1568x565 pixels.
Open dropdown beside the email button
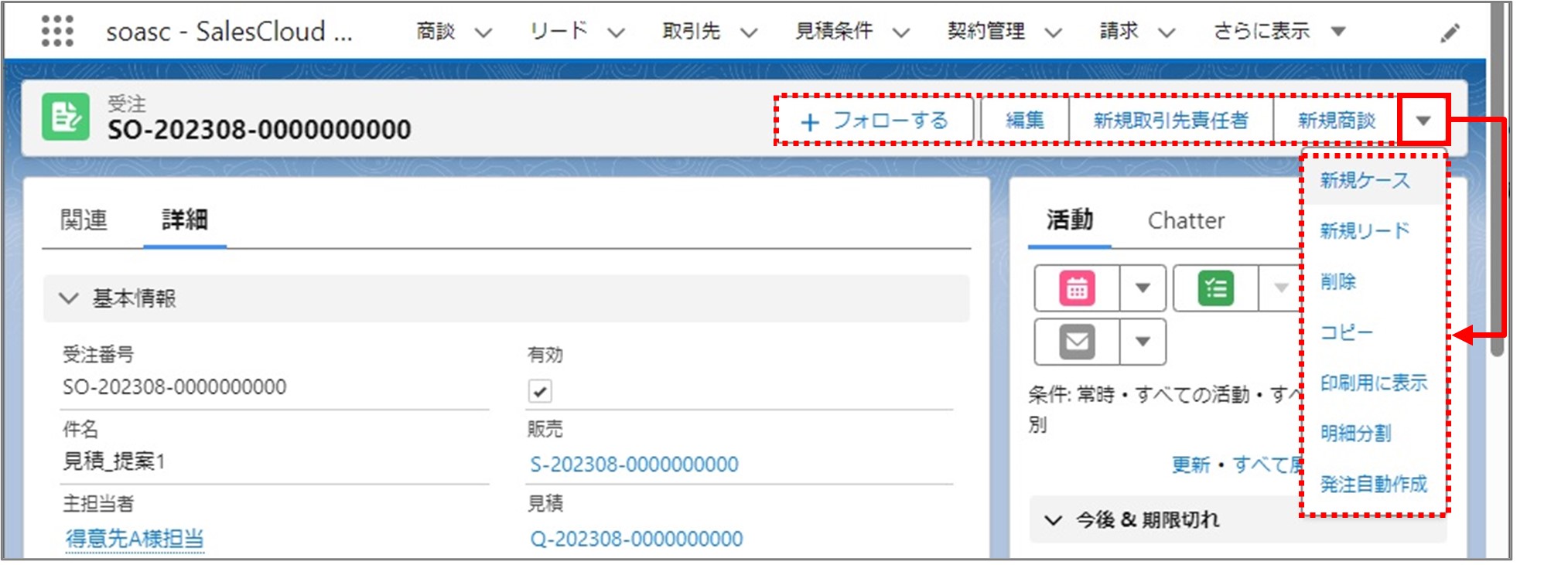click(x=1143, y=342)
